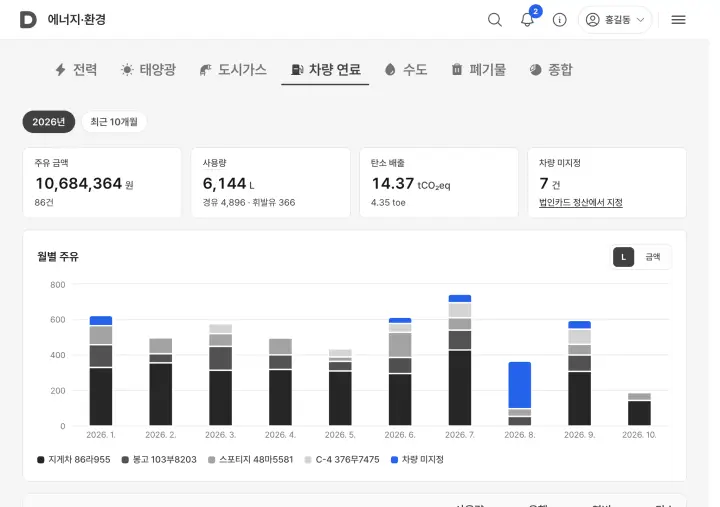Click the 도시가스 tab icon

[205, 70]
